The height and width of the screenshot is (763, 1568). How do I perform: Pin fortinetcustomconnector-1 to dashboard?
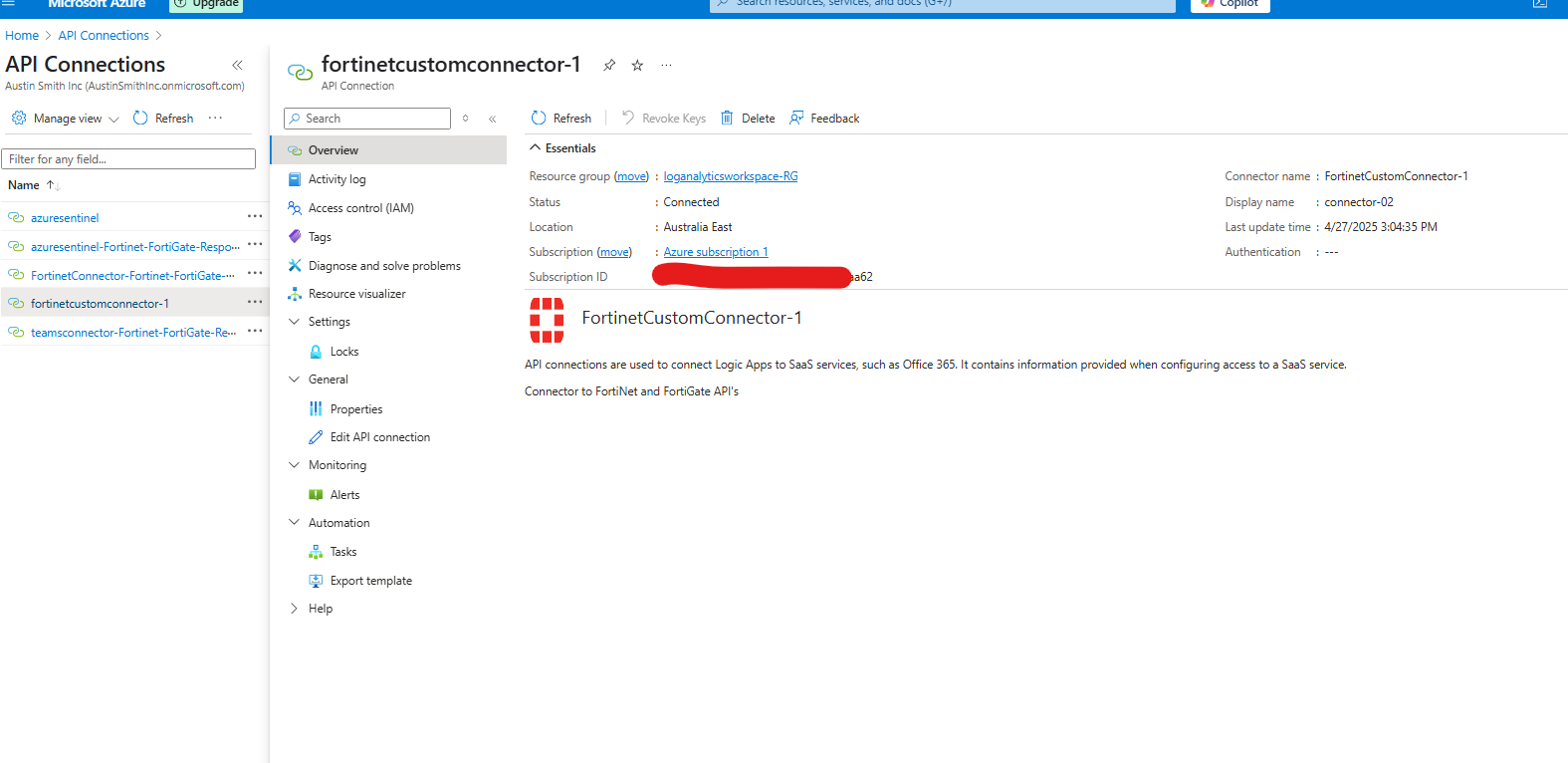click(x=609, y=65)
